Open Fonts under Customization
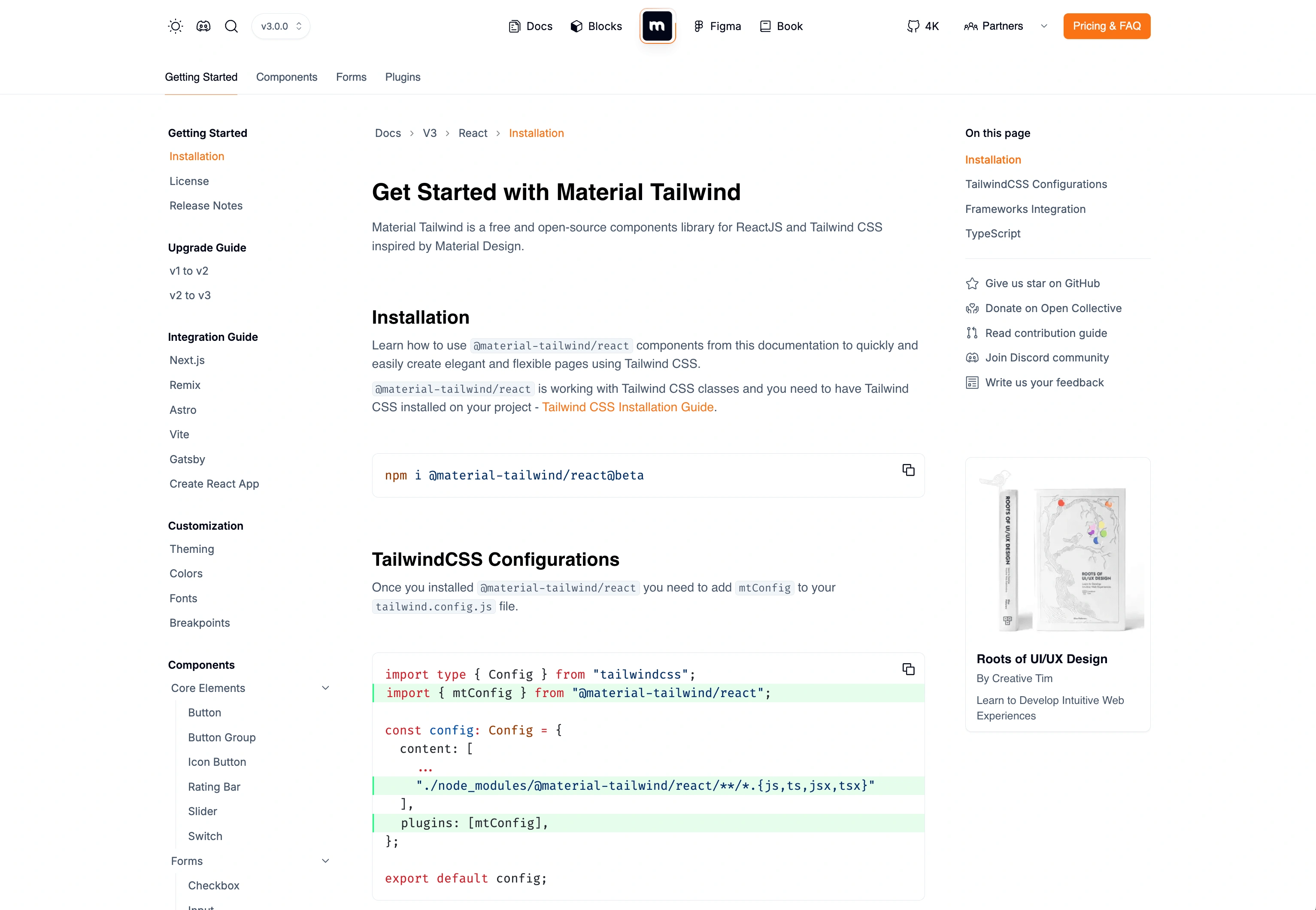The width and height of the screenshot is (1316, 910). 183,598
